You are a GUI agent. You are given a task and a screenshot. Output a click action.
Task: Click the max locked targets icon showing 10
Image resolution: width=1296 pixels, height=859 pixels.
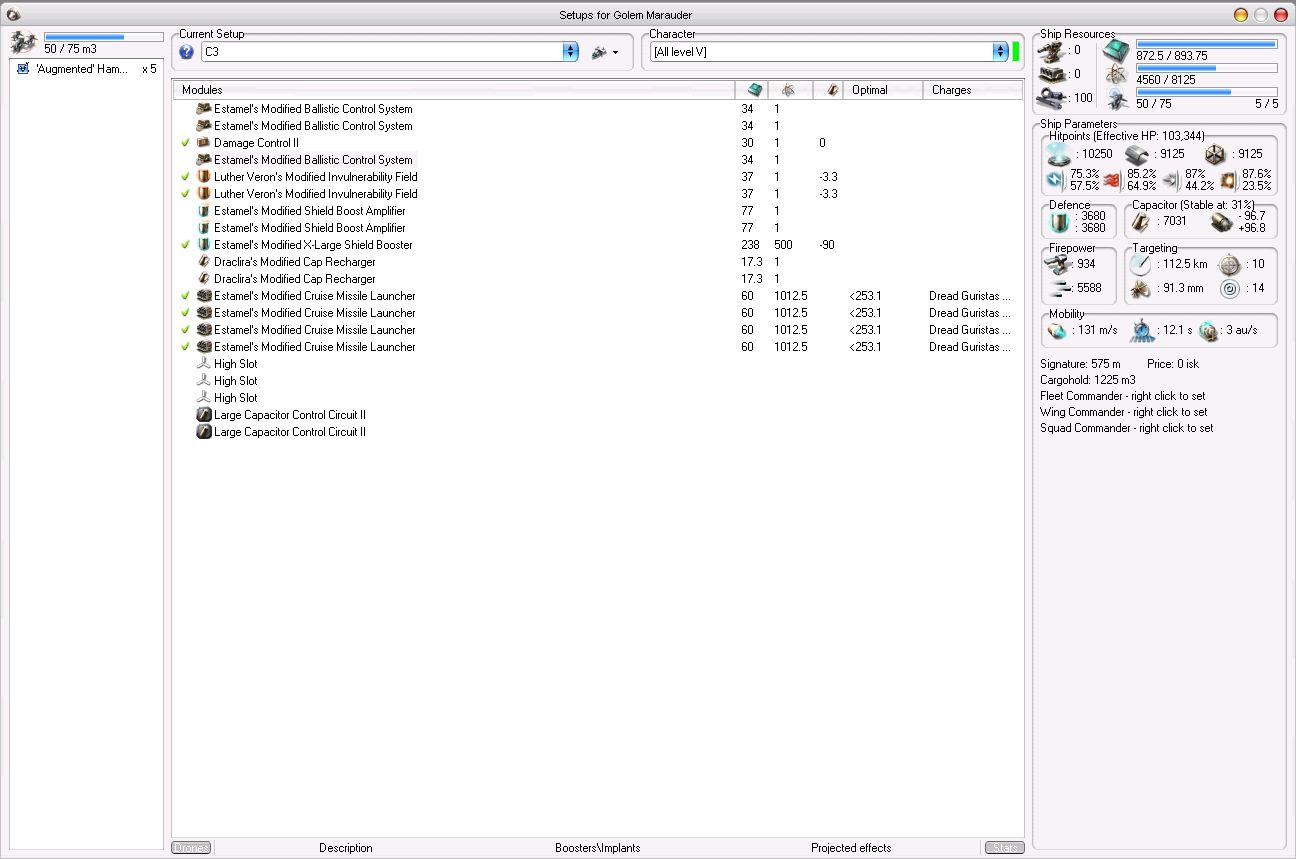[1230, 264]
